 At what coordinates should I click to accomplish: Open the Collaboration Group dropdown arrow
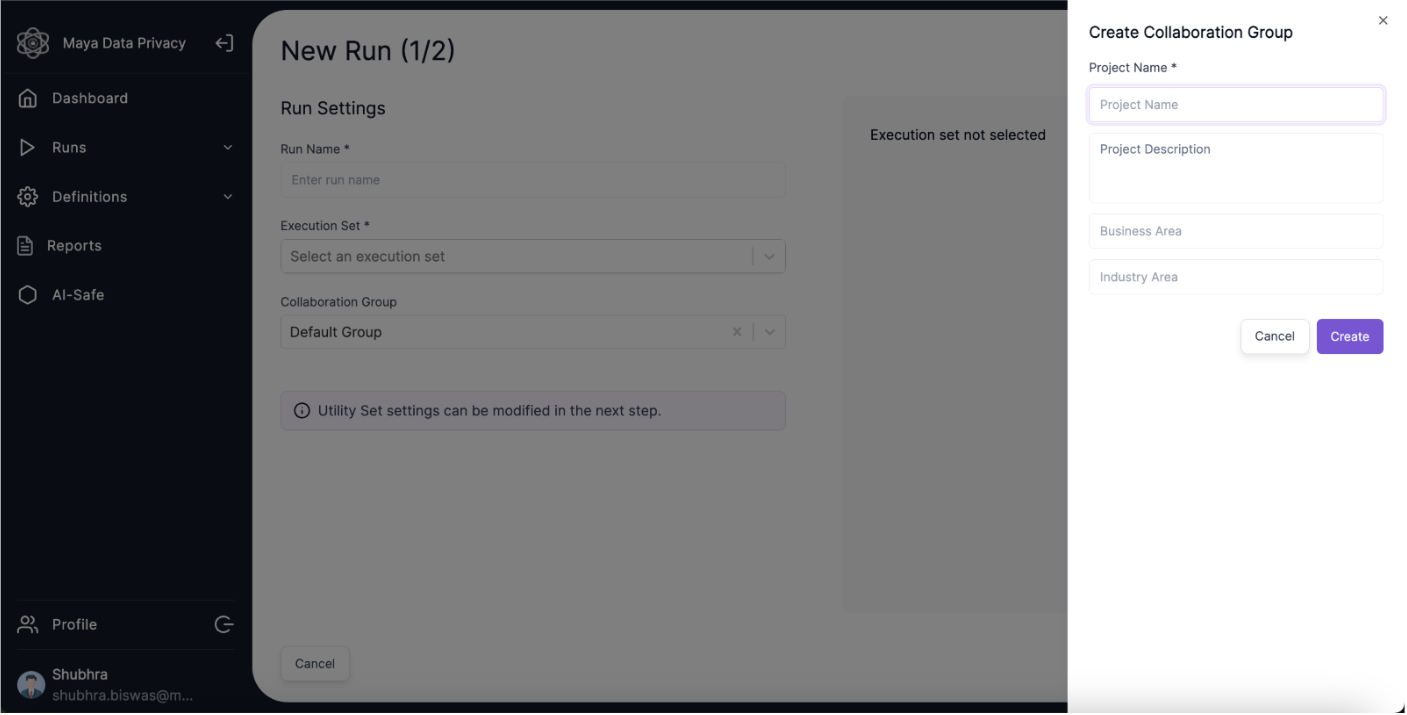(769, 332)
